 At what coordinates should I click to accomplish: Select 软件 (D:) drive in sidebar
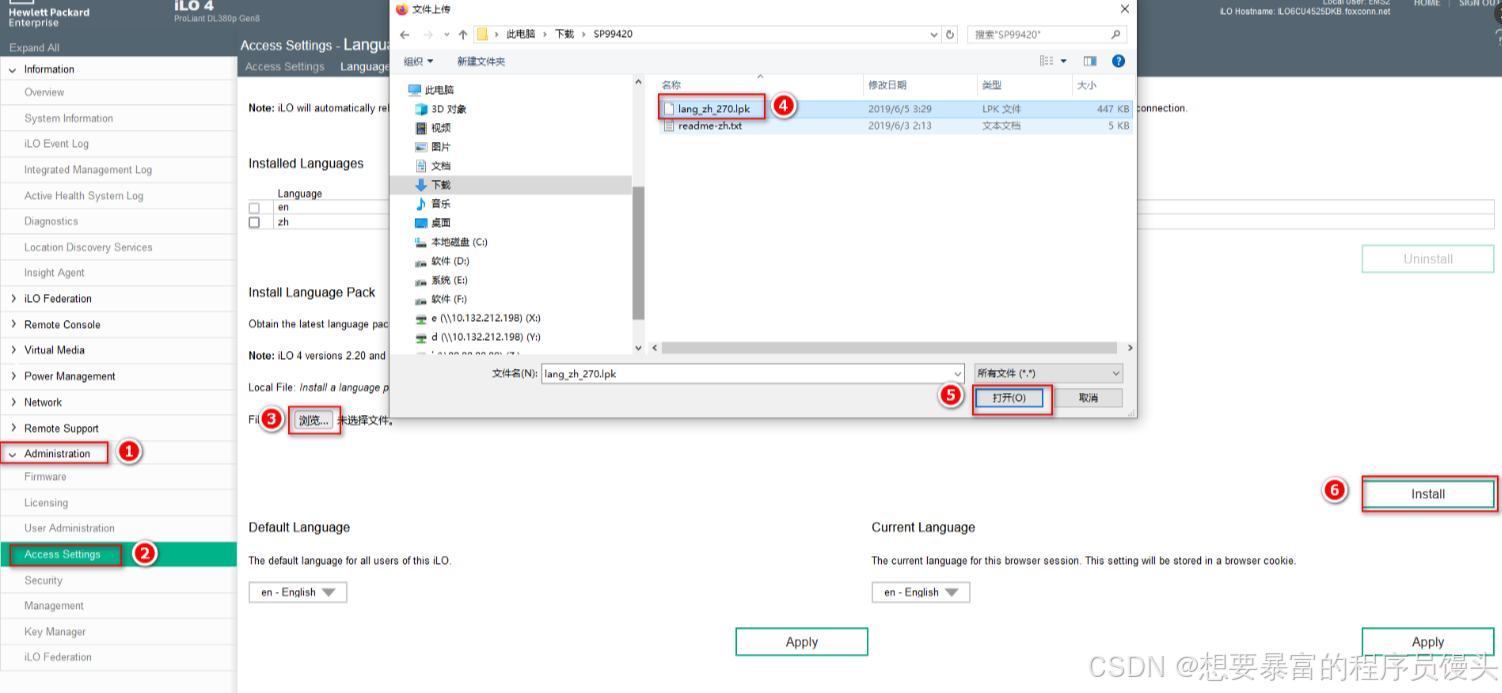click(441, 261)
